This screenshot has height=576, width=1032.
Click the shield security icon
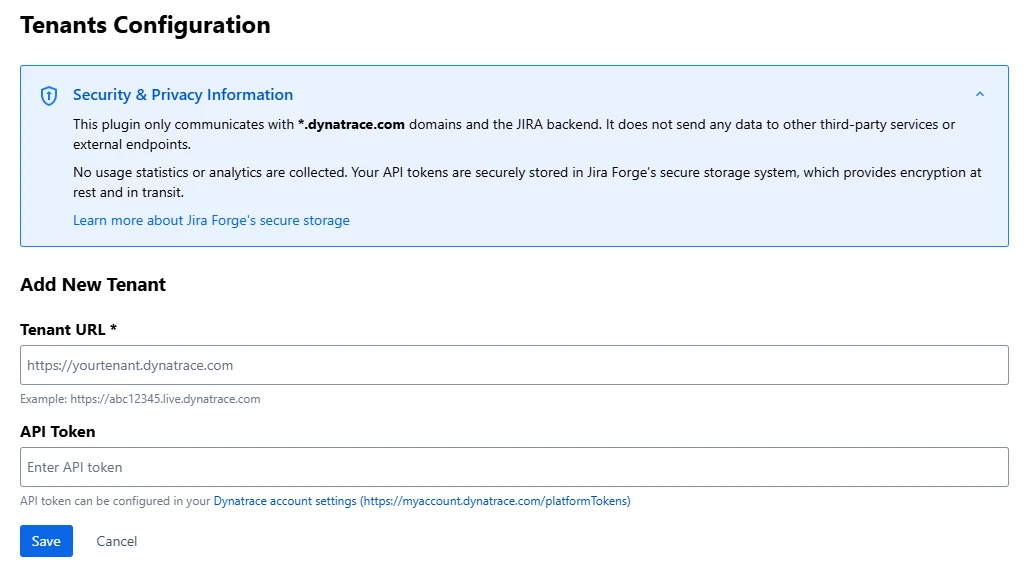(48, 95)
